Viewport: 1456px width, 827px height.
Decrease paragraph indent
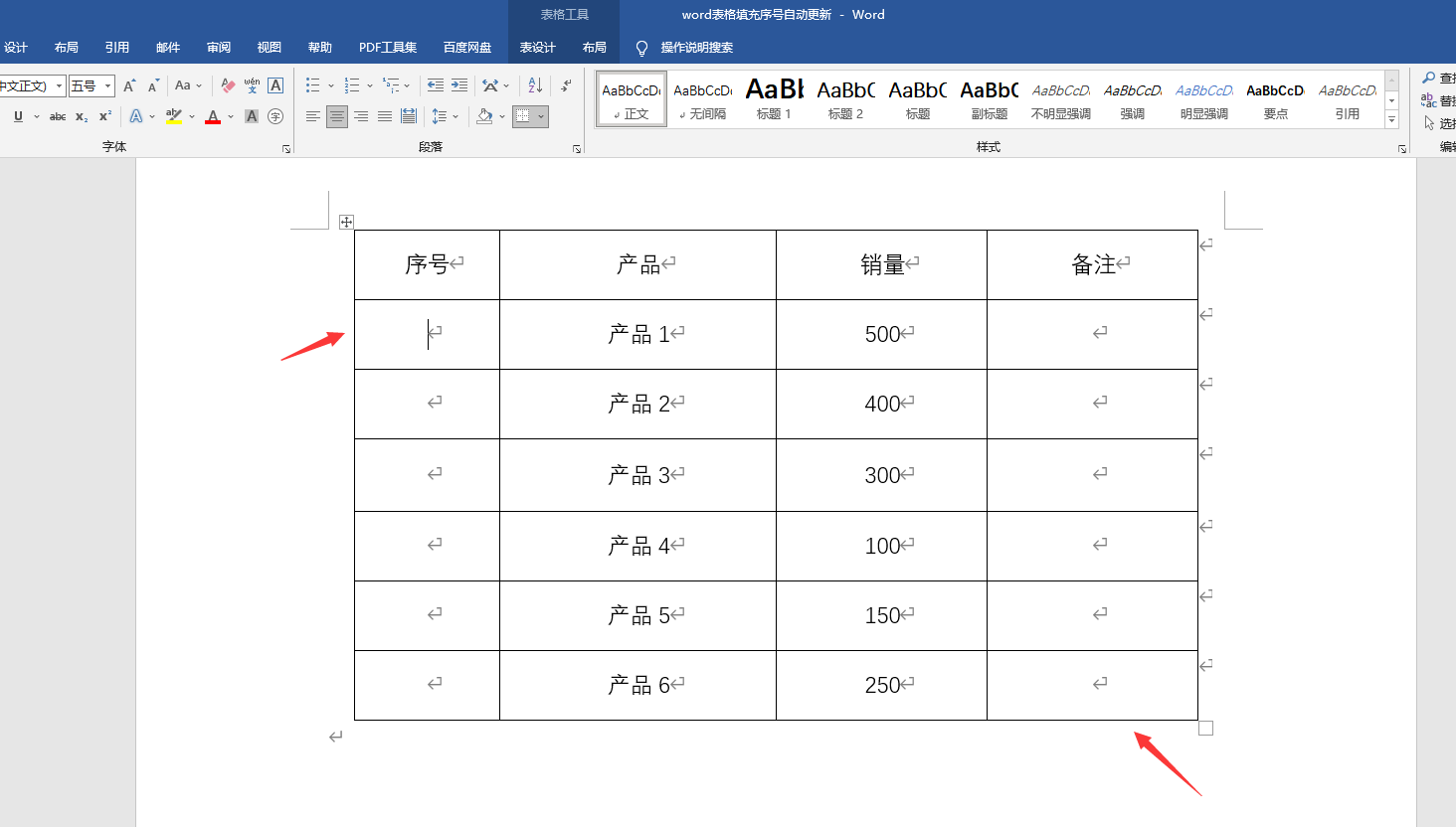coord(436,85)
